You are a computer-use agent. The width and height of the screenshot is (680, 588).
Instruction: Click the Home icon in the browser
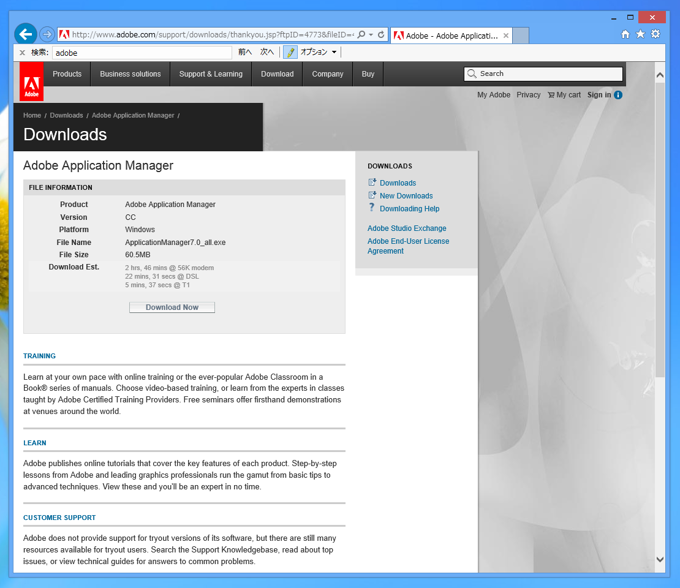pyautogui.click(x=625, y=34)
